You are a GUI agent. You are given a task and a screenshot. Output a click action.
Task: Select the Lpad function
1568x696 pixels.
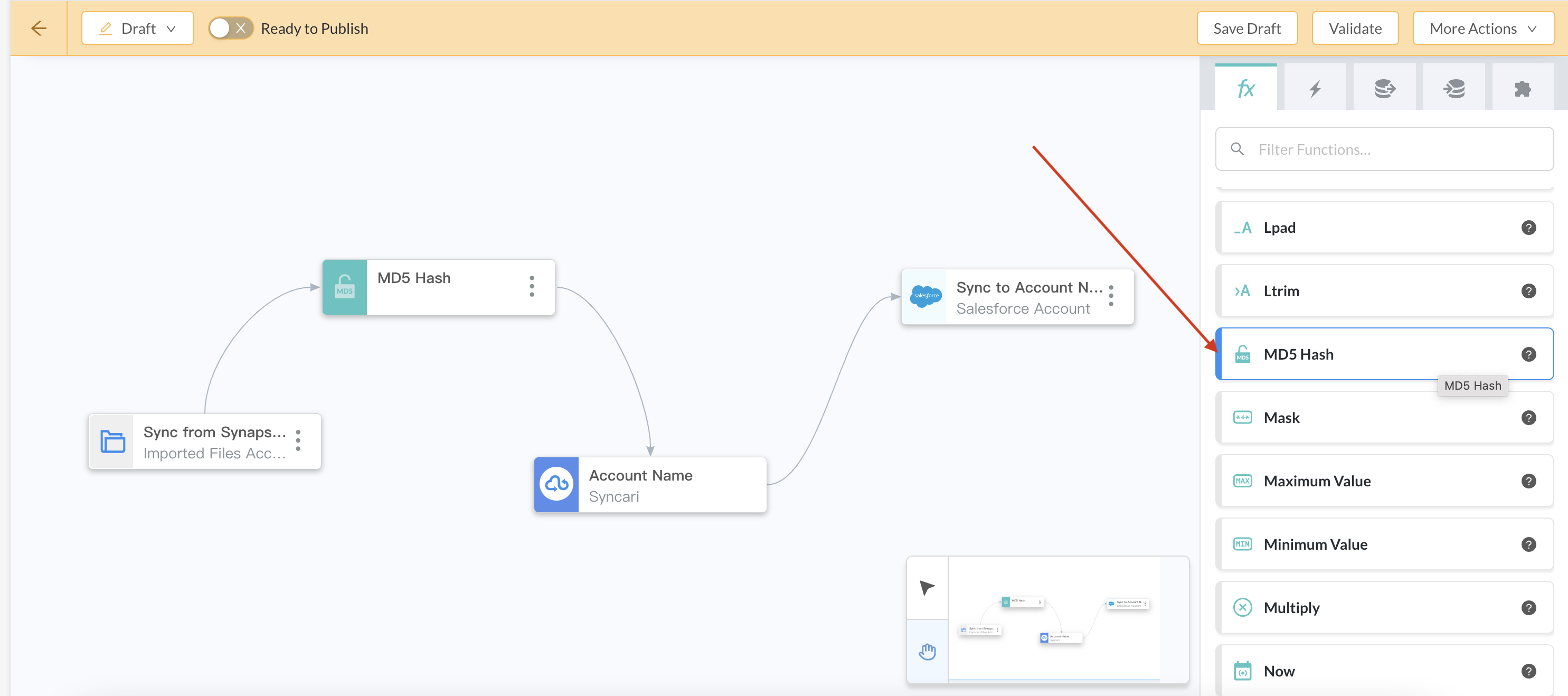(x=1384, y=228)
